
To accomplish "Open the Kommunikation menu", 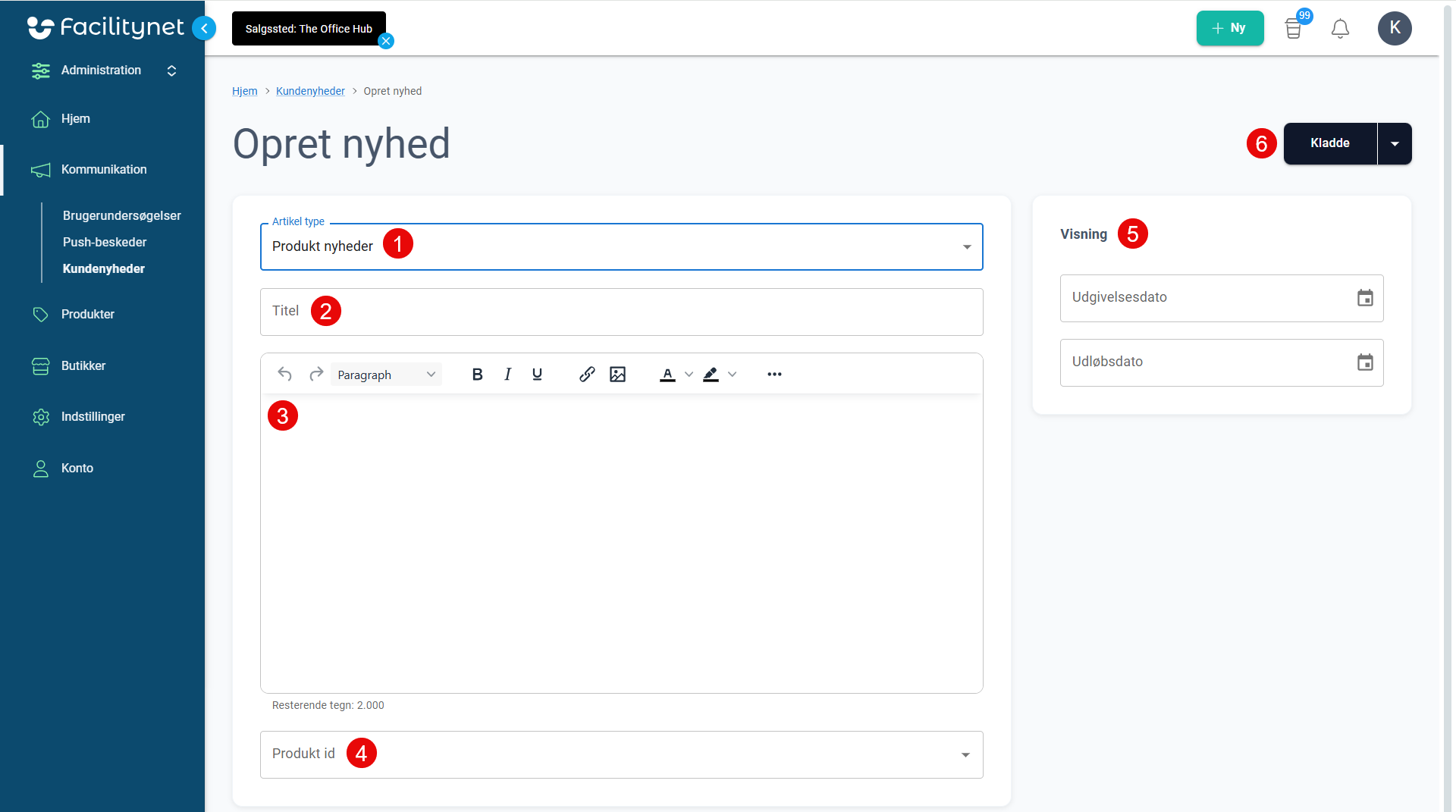I will pyautogui.click(x=104, y=170).
